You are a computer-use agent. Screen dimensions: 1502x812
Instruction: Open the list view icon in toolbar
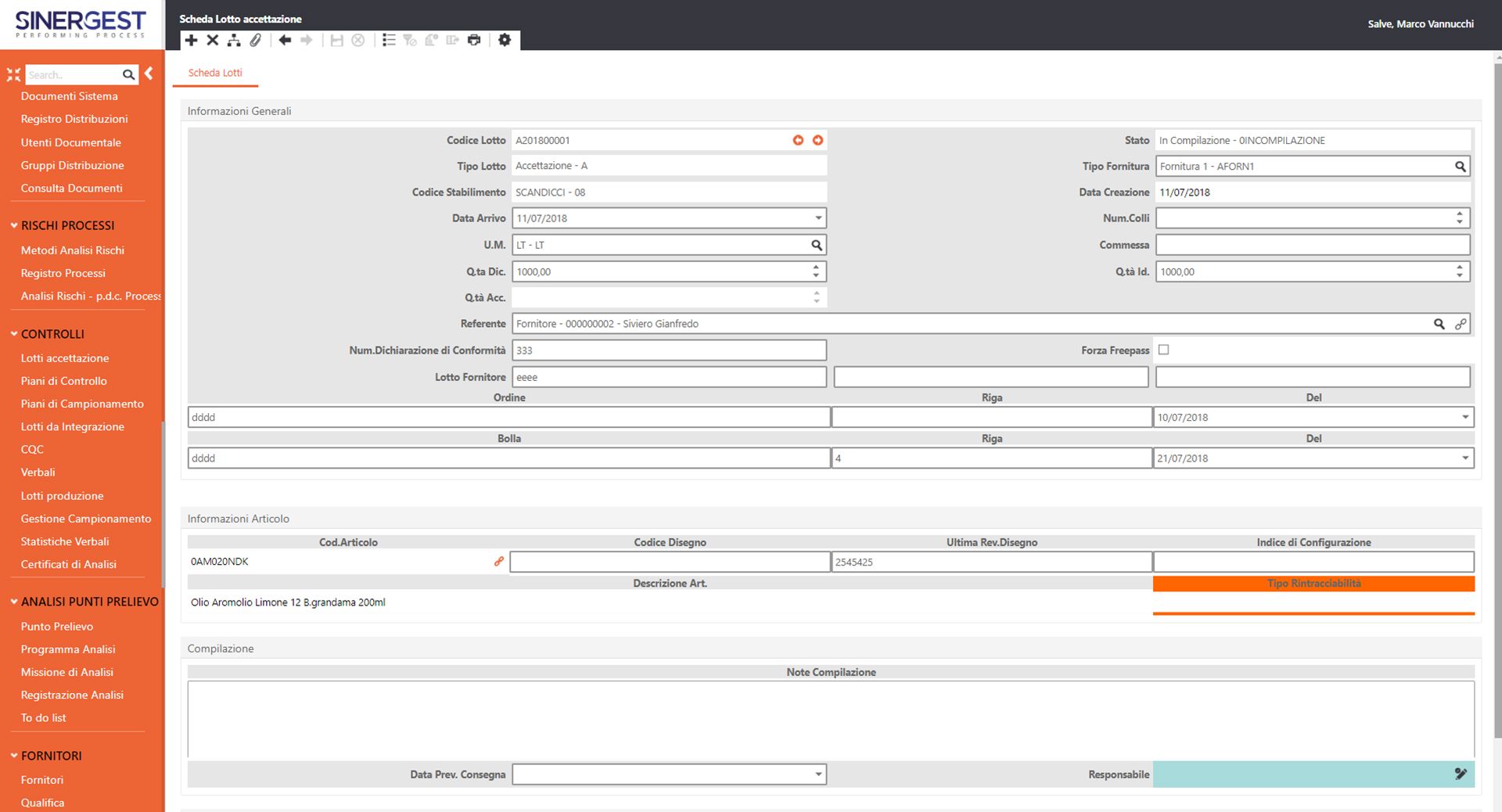pyautogui.click(x=389, y=40)
